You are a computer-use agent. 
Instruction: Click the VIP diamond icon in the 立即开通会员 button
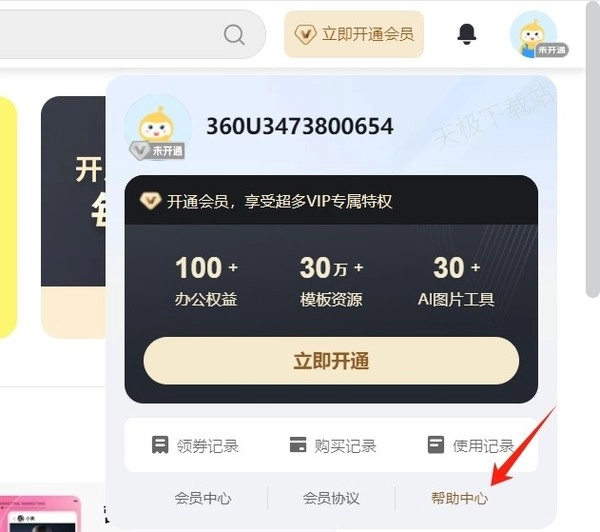[x=305, y=34]
